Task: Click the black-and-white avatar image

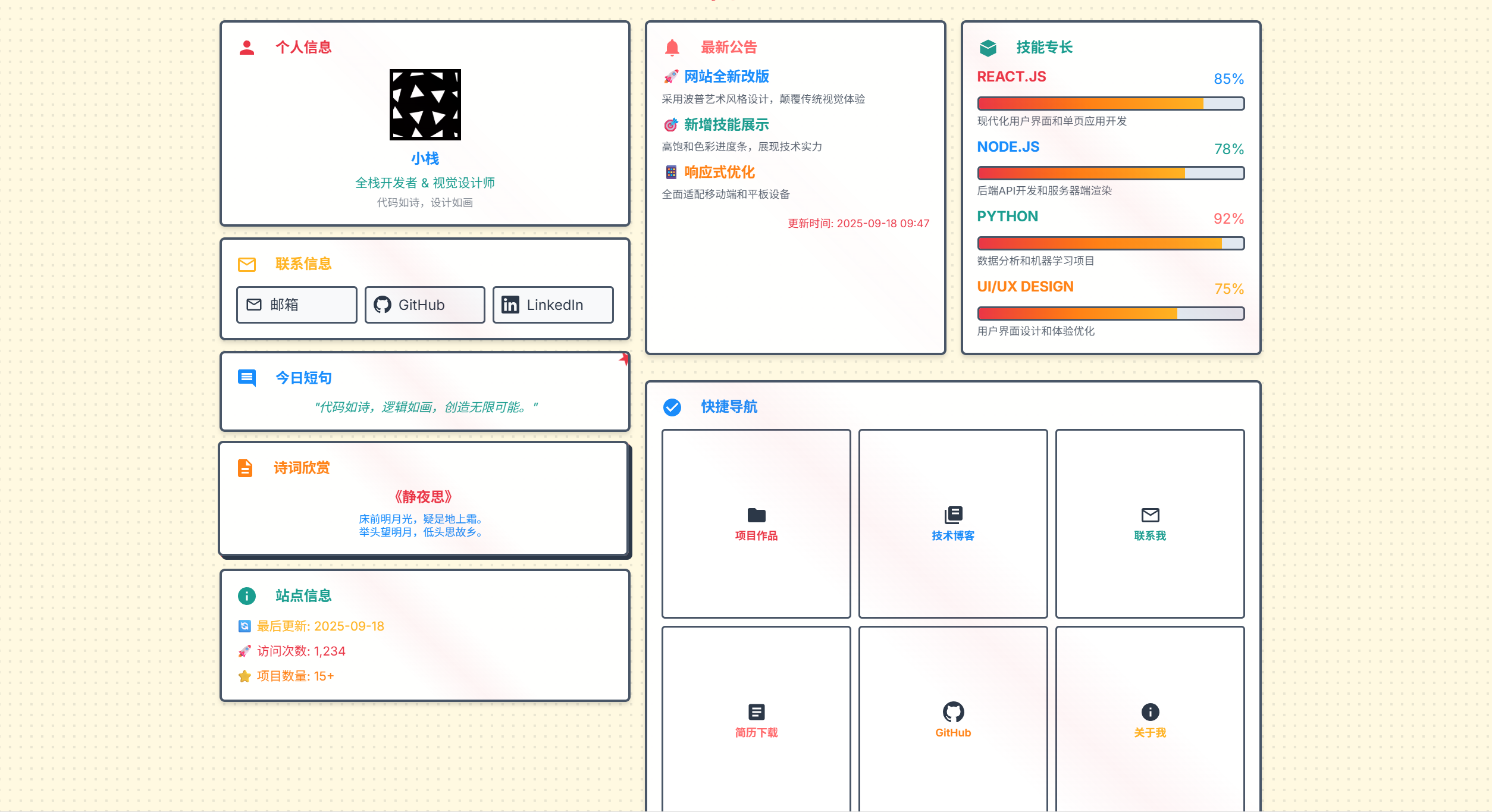Action: (x=425, y=105)
